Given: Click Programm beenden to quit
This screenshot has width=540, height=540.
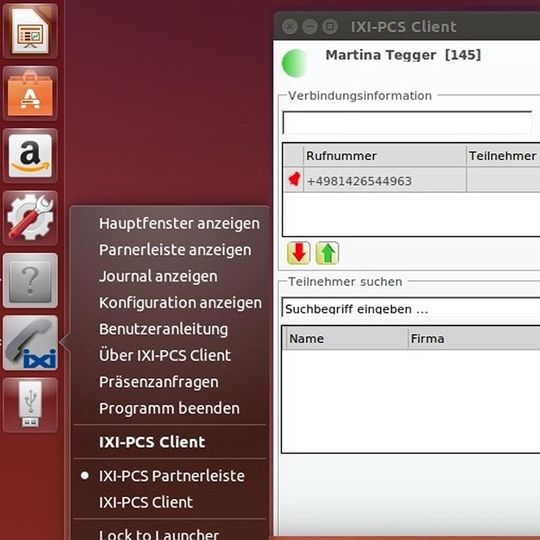Looking at the screenshot, I should click(x=169, y=409).
